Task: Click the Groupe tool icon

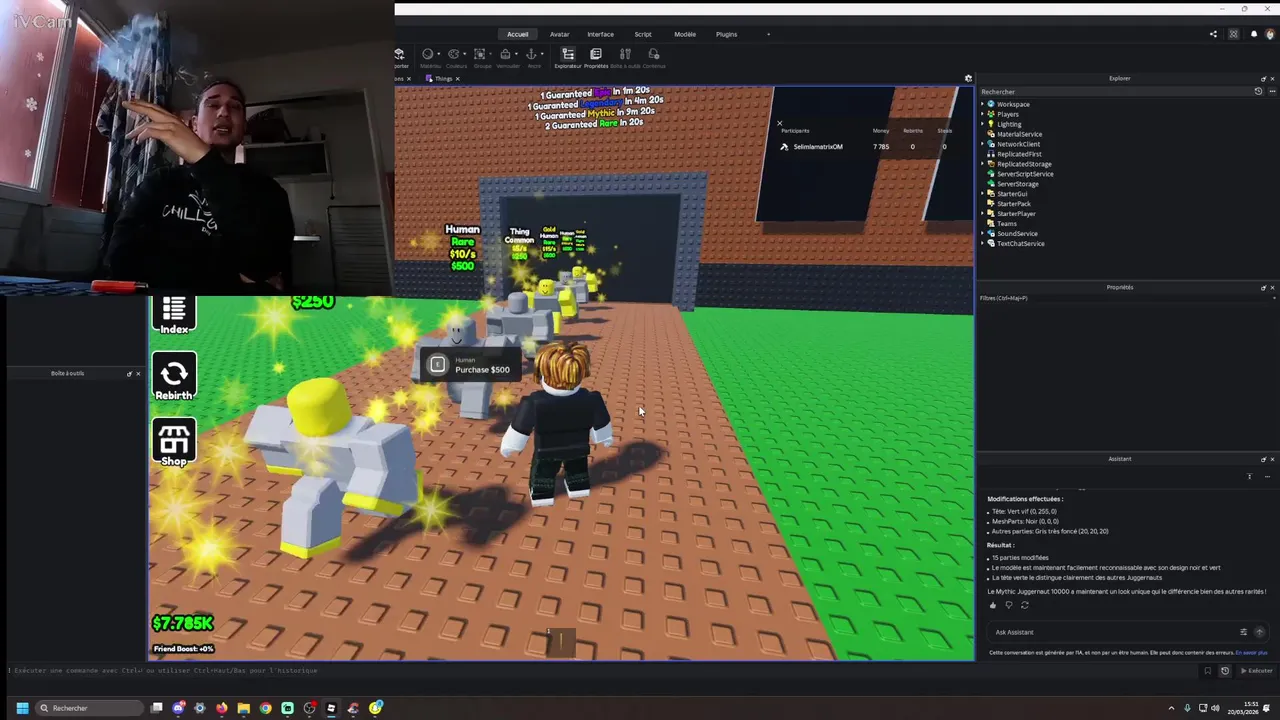Action: pos(480,54)
